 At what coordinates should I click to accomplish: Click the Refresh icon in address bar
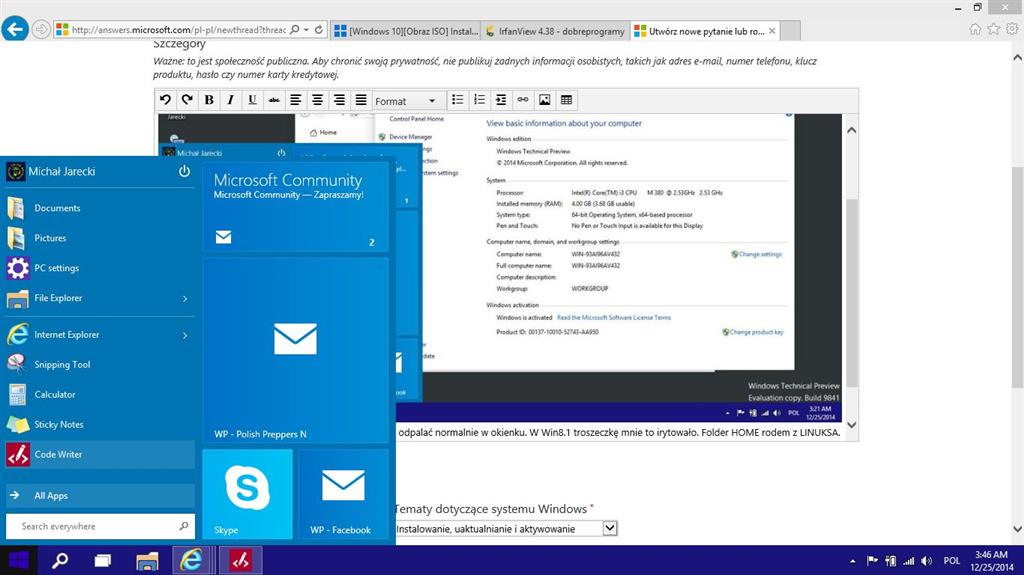pyautogui.click(x=319, y=29)
